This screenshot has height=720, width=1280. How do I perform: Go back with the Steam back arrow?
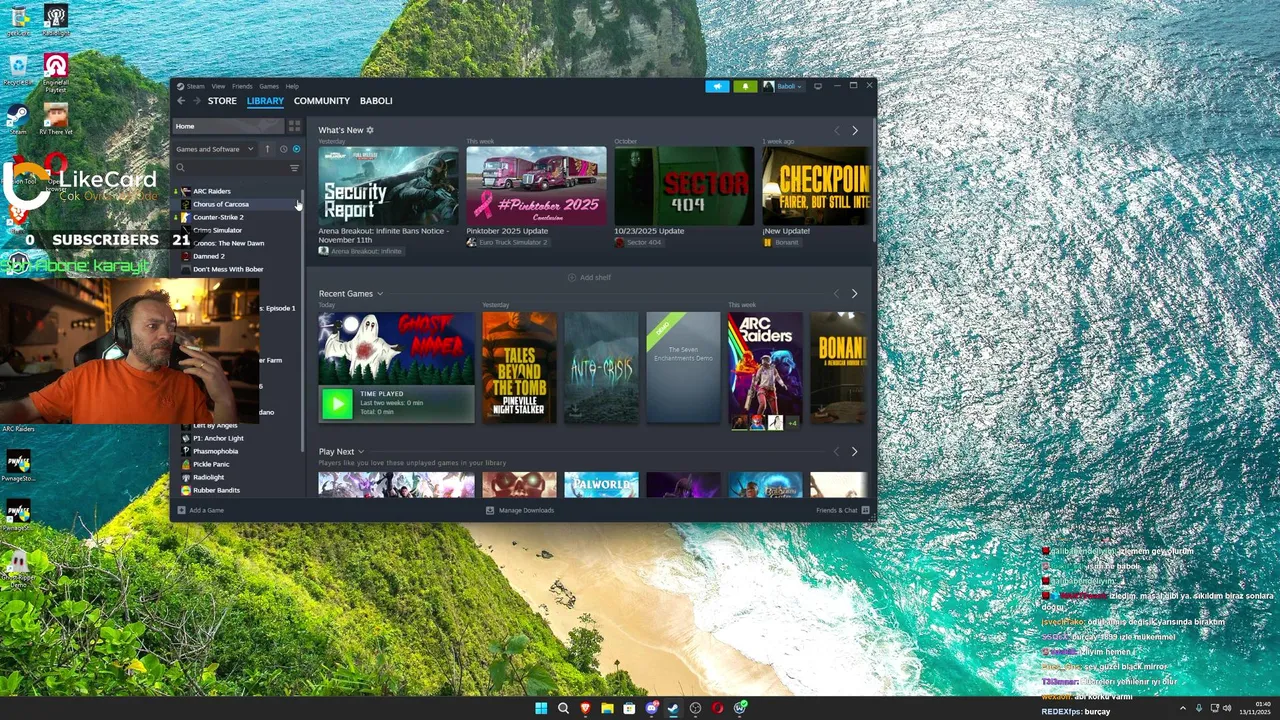point(181,101)
